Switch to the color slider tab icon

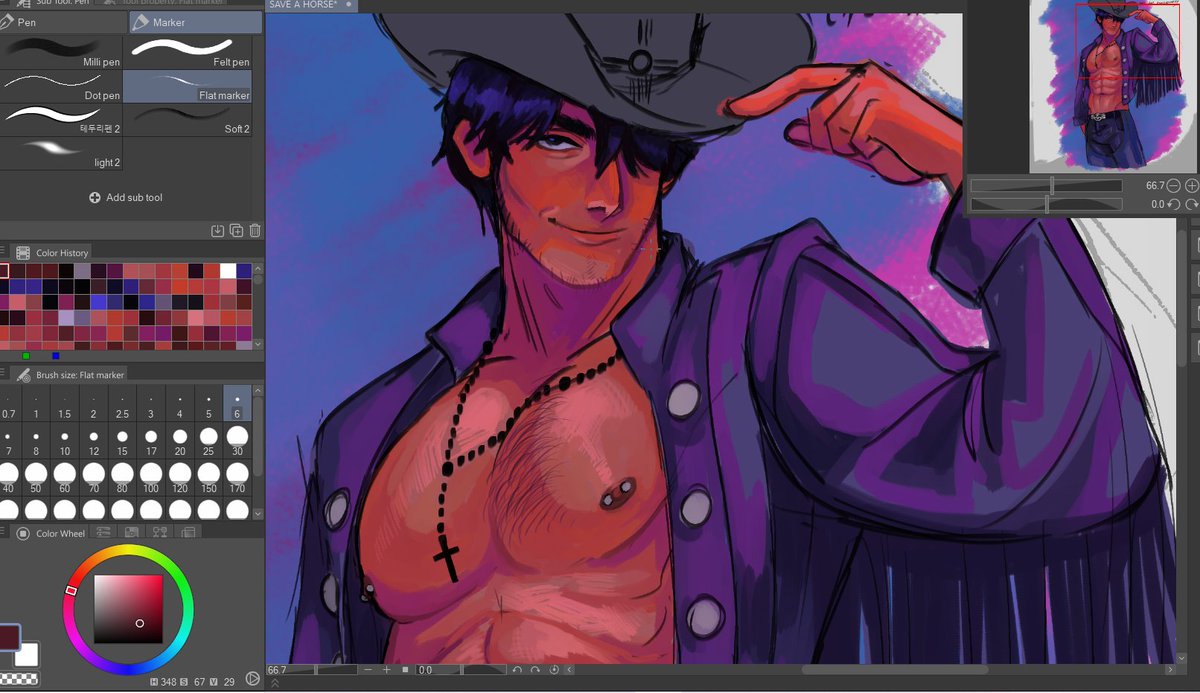click(x=102, y=533)
